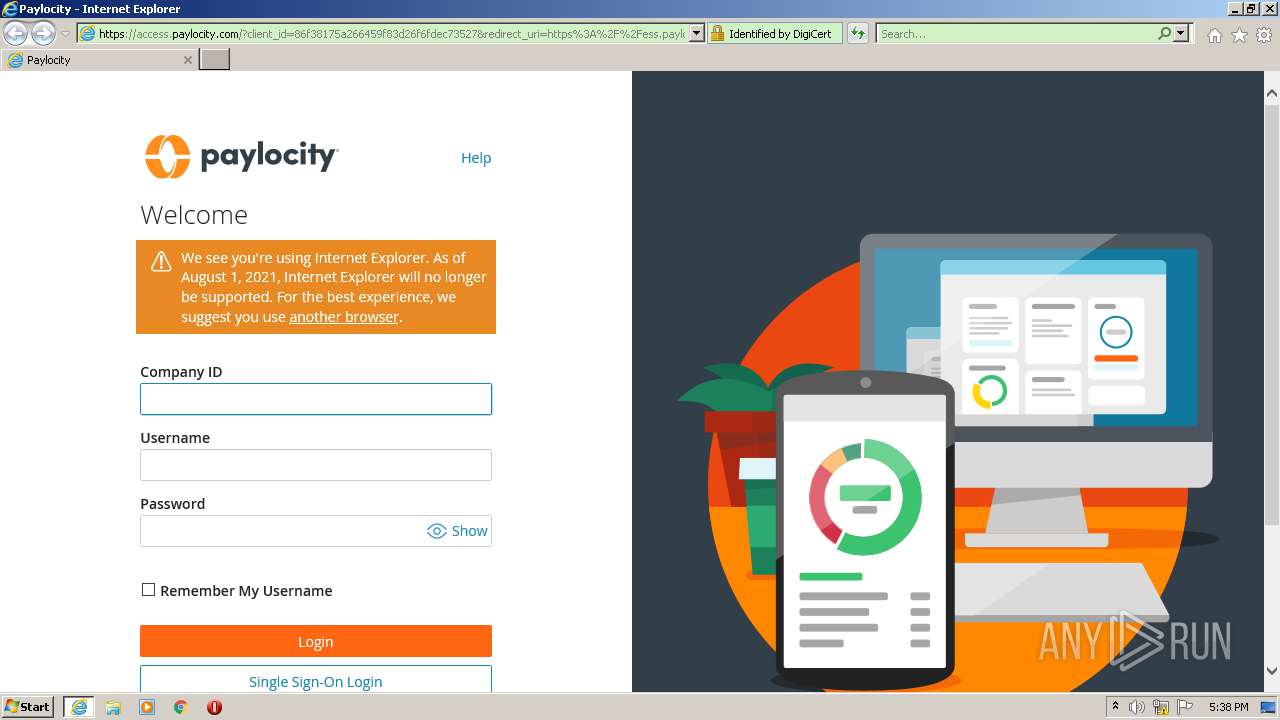Screen dimensions: 1280x720
Task: Open the recent pages dropdown arrow
Action: point(65,34)
